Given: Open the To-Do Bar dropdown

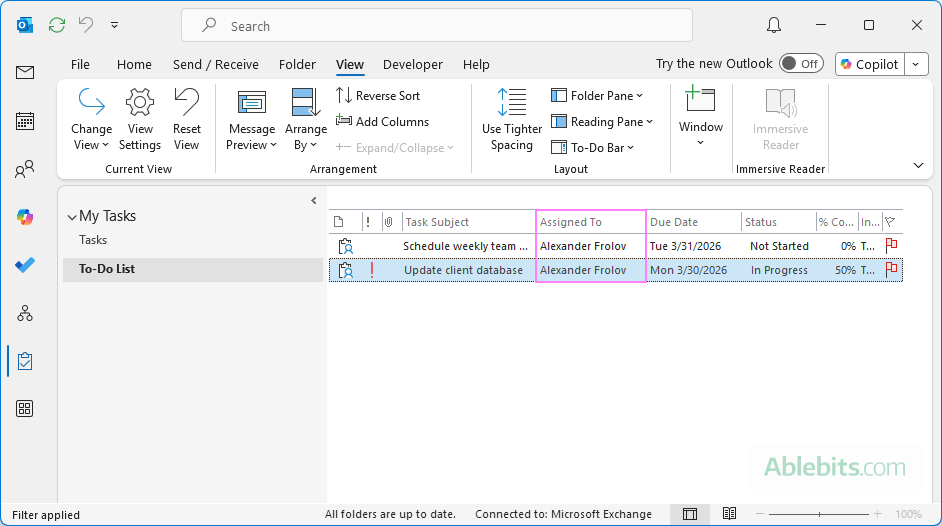Looking at the screenshot, I should click(593, 148).
